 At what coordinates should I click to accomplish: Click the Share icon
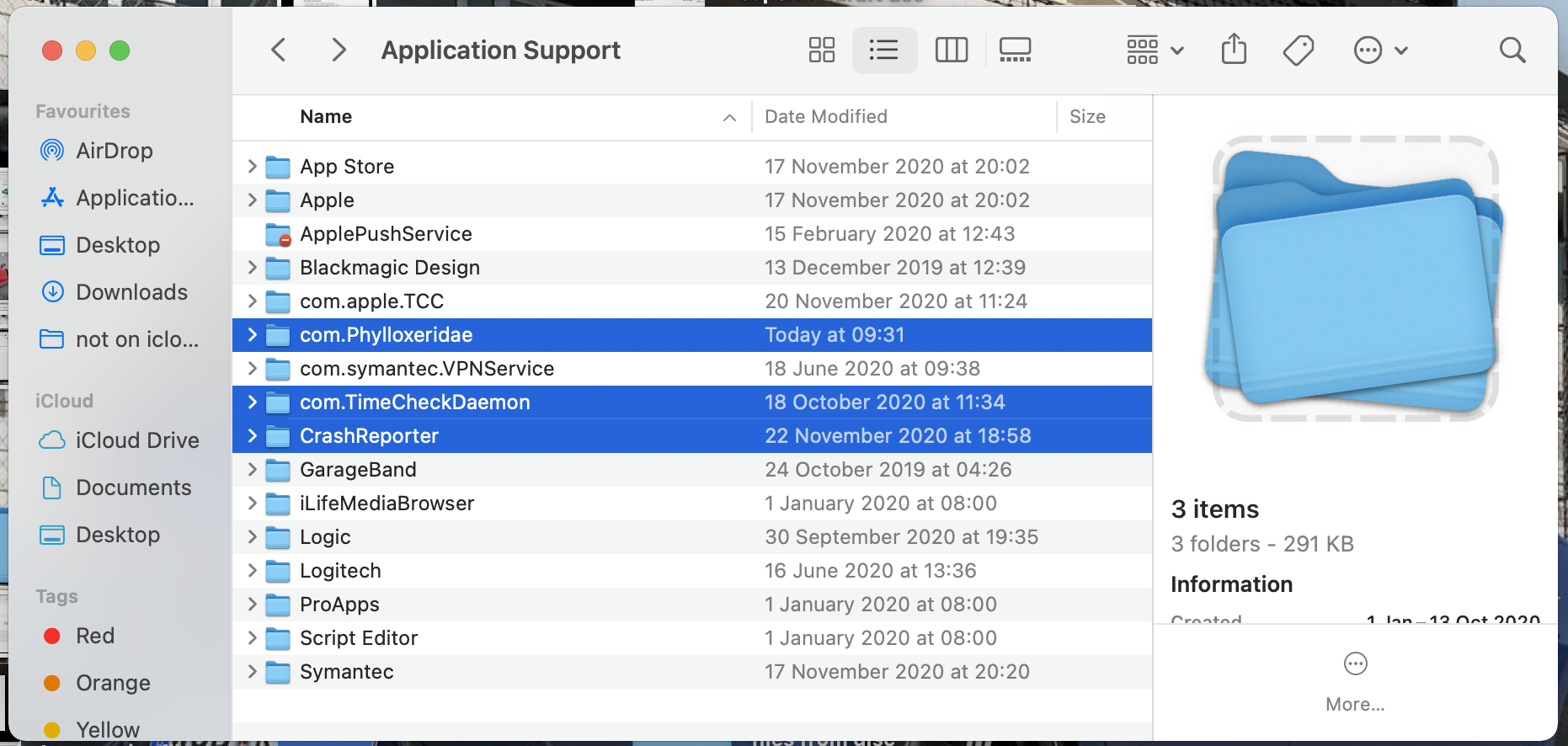coord(1234,50)
